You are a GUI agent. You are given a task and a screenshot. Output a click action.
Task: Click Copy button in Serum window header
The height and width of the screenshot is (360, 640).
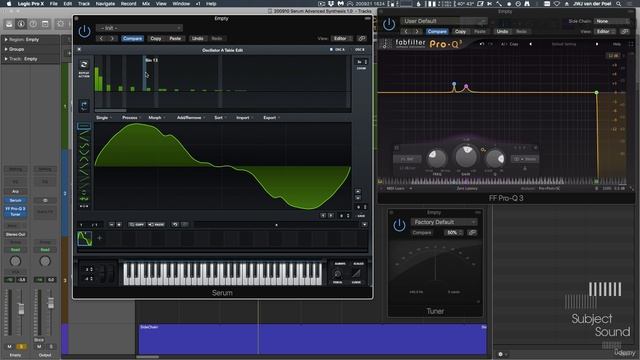coord(156,38)
